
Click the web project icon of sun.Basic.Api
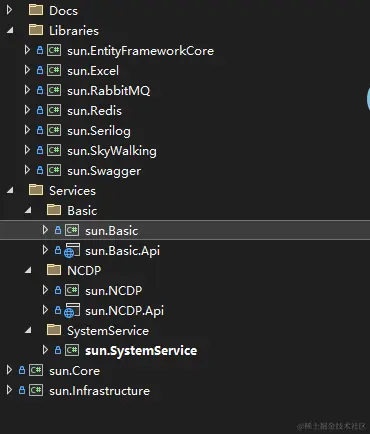pos(72,250)
